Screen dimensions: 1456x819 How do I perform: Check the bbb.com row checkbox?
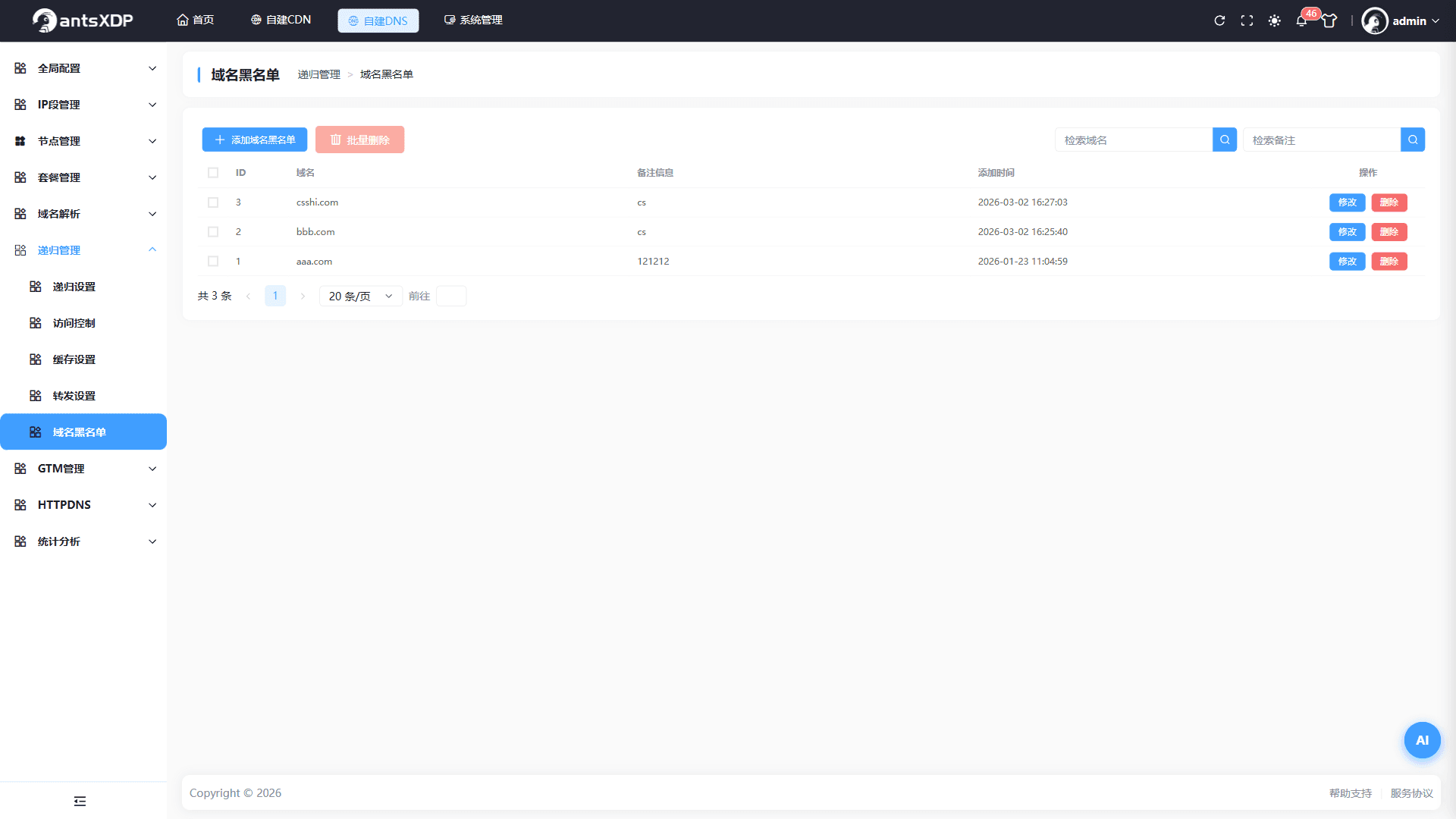point(213,232)
